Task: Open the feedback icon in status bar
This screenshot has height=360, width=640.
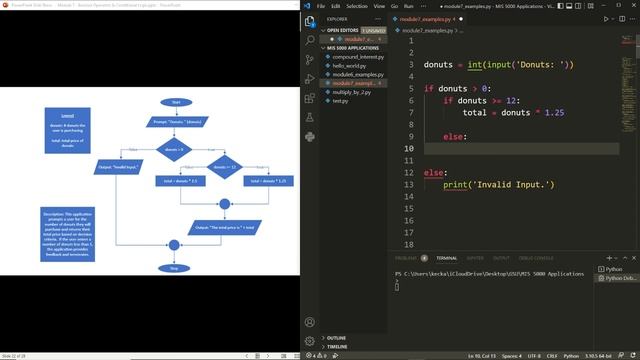Action: (x=621, y=356)
